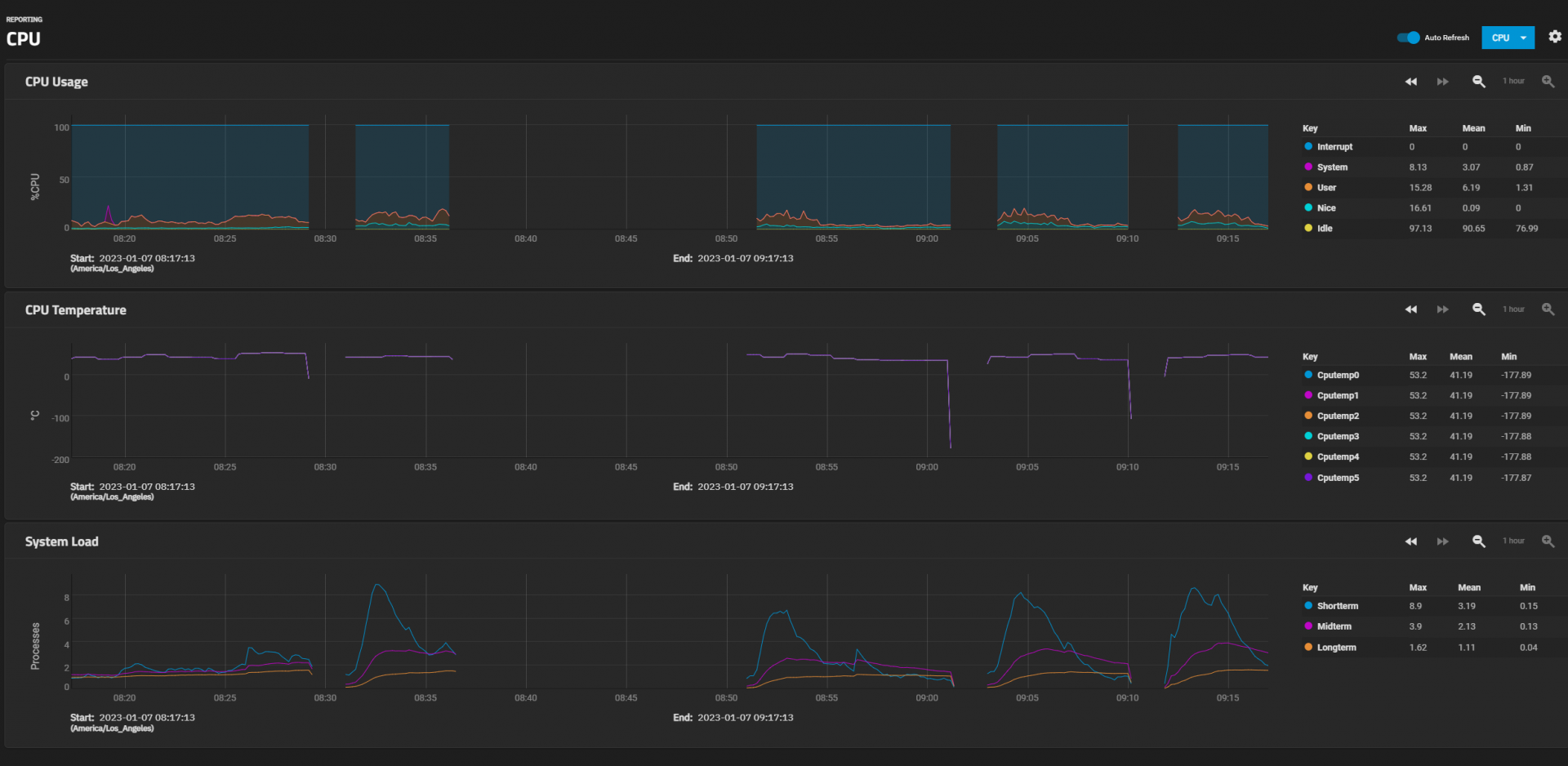The image size is (1568, 766).
Task: Open the CPU report type dropdown
Action: (x=1508, y=38)
